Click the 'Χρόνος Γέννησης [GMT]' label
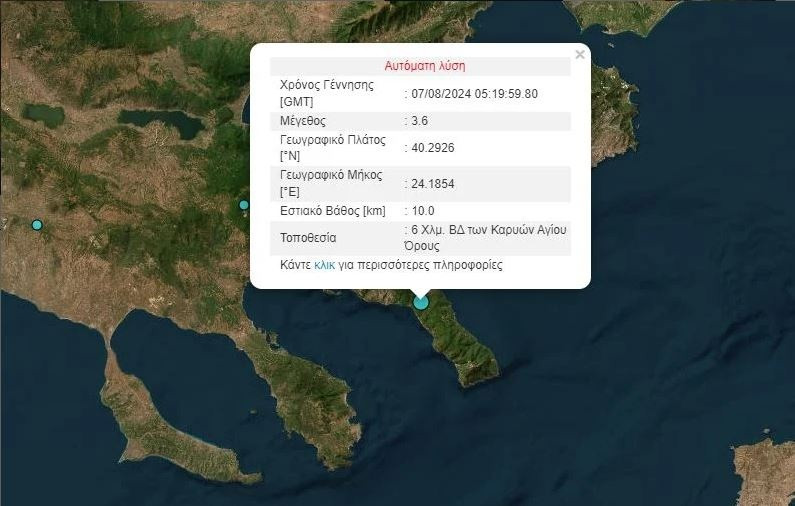This screenshot has height=506, width=795. 326,93
